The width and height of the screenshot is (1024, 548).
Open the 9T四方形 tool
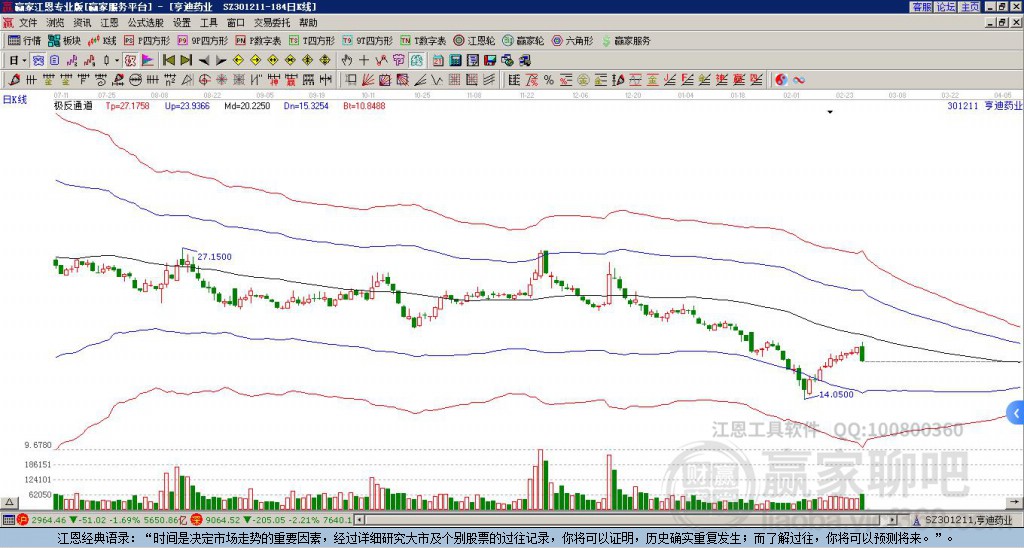(368, 40)
